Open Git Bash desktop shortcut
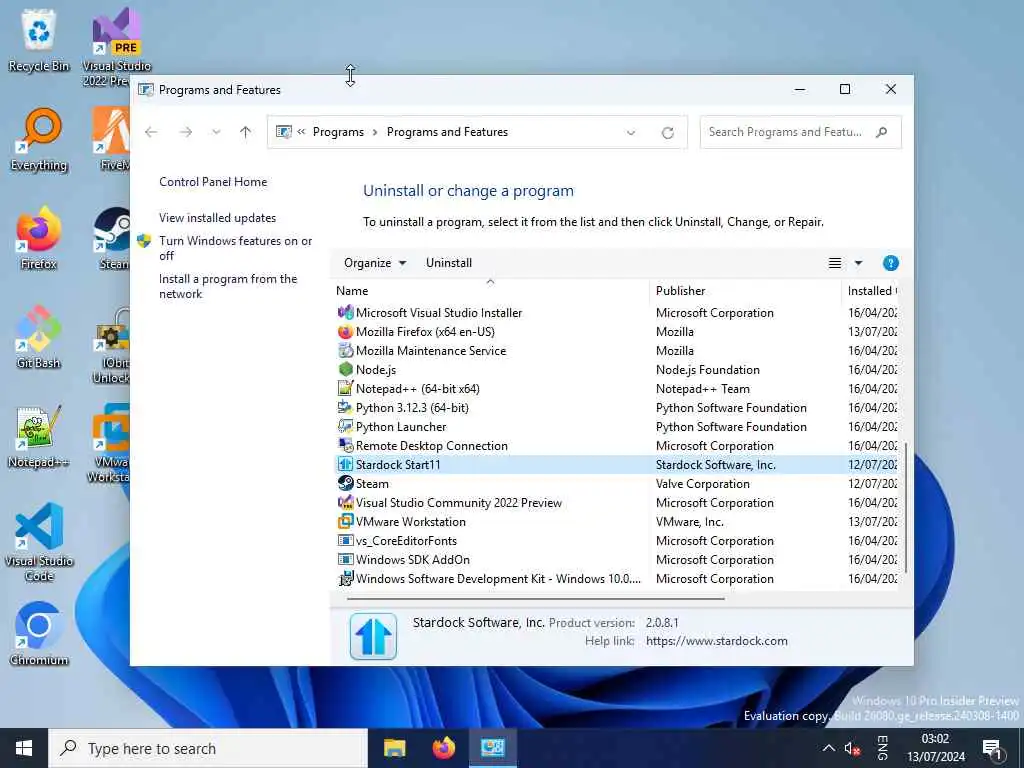1024x768 pixels. coord(39,337)
